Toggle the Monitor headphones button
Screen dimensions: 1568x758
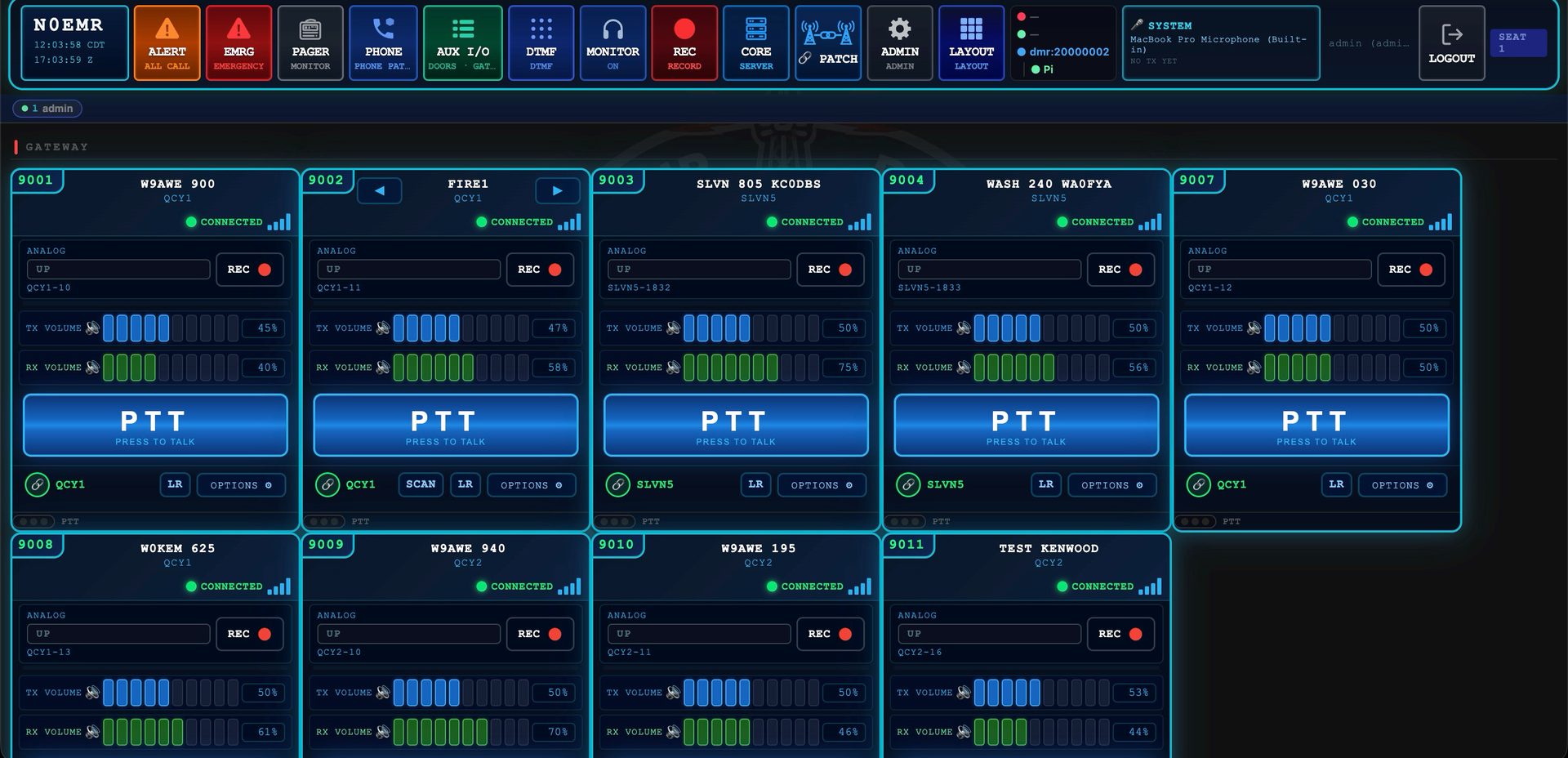[x=612, y=43]
